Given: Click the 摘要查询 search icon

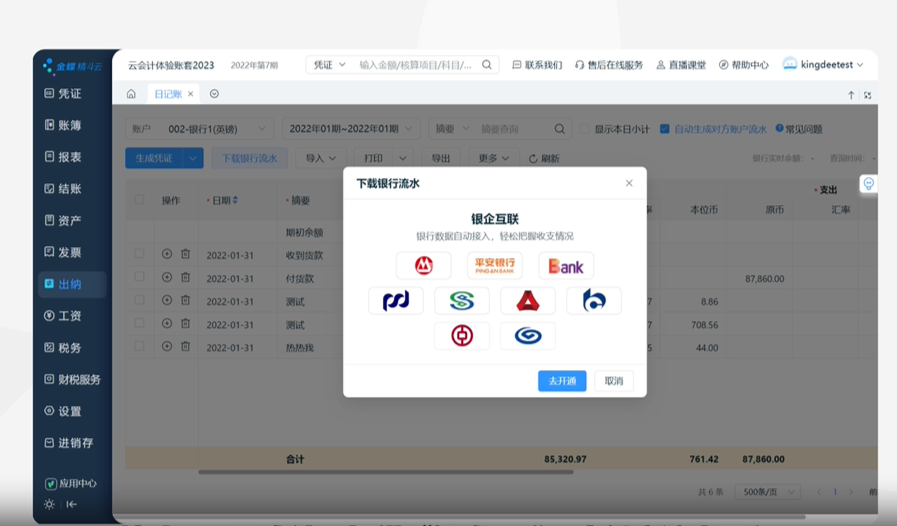Looking at the screenshot, I should [559, 129].
